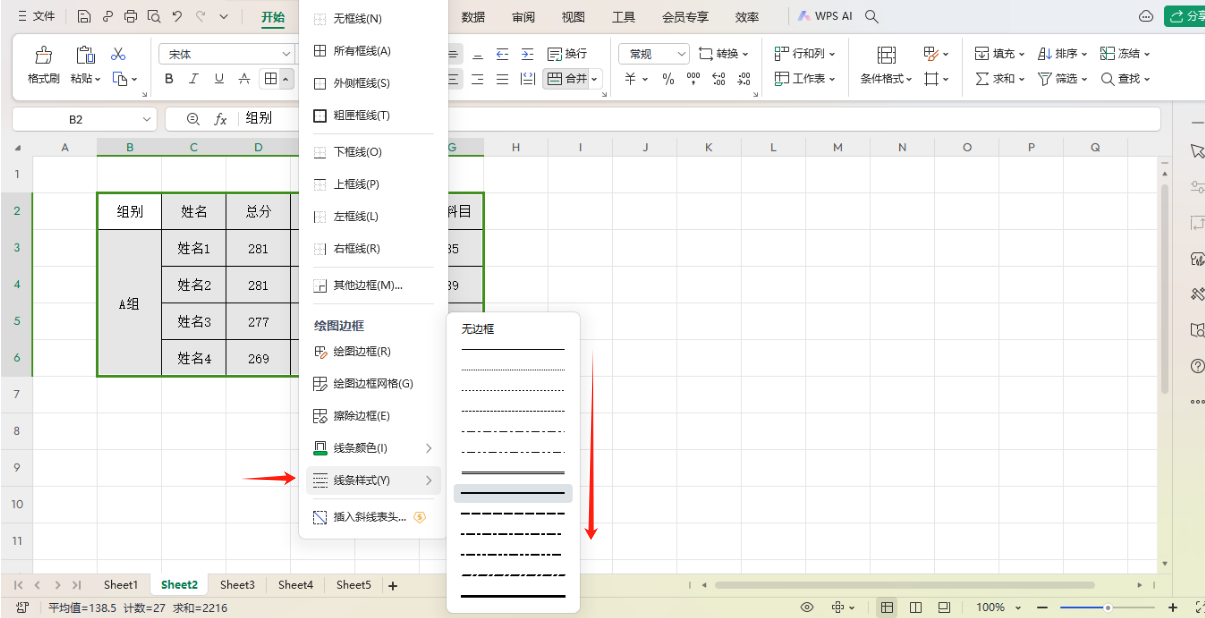Click the Percent style icon
Image resolution: width=1205 pixels, height=618 pixels.
tap(668, 79)
